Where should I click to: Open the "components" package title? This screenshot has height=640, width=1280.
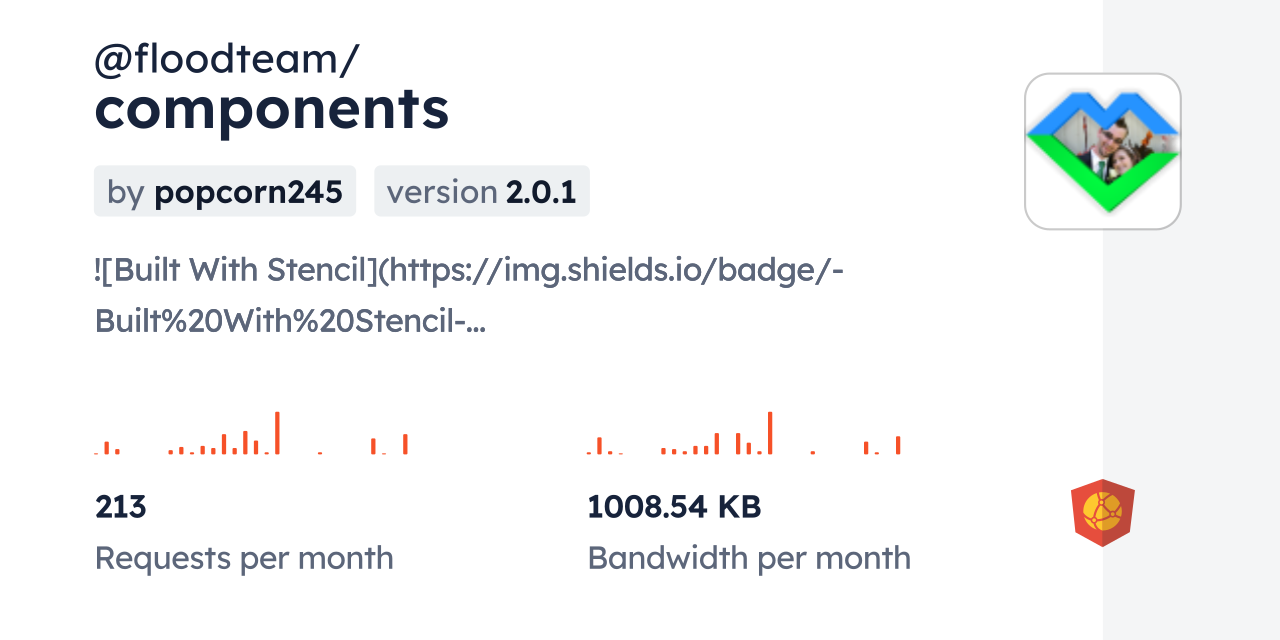[272, 109]
